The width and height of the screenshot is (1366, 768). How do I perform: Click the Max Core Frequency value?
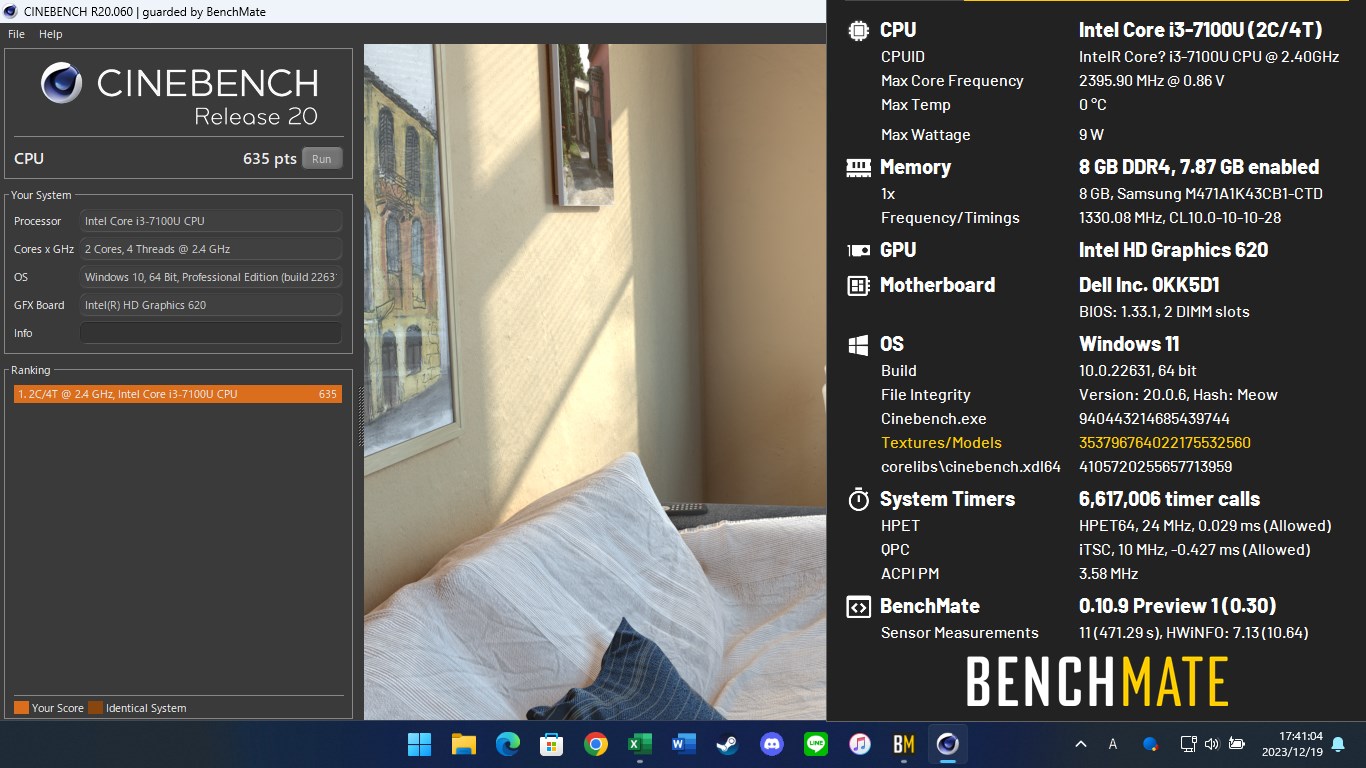(1152, 81)
